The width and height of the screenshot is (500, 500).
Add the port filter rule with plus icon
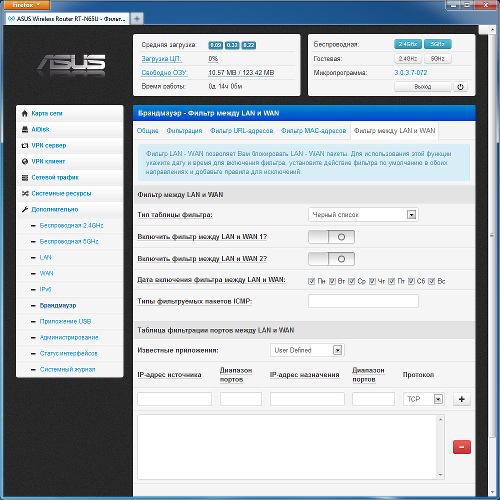click(462, 399)
